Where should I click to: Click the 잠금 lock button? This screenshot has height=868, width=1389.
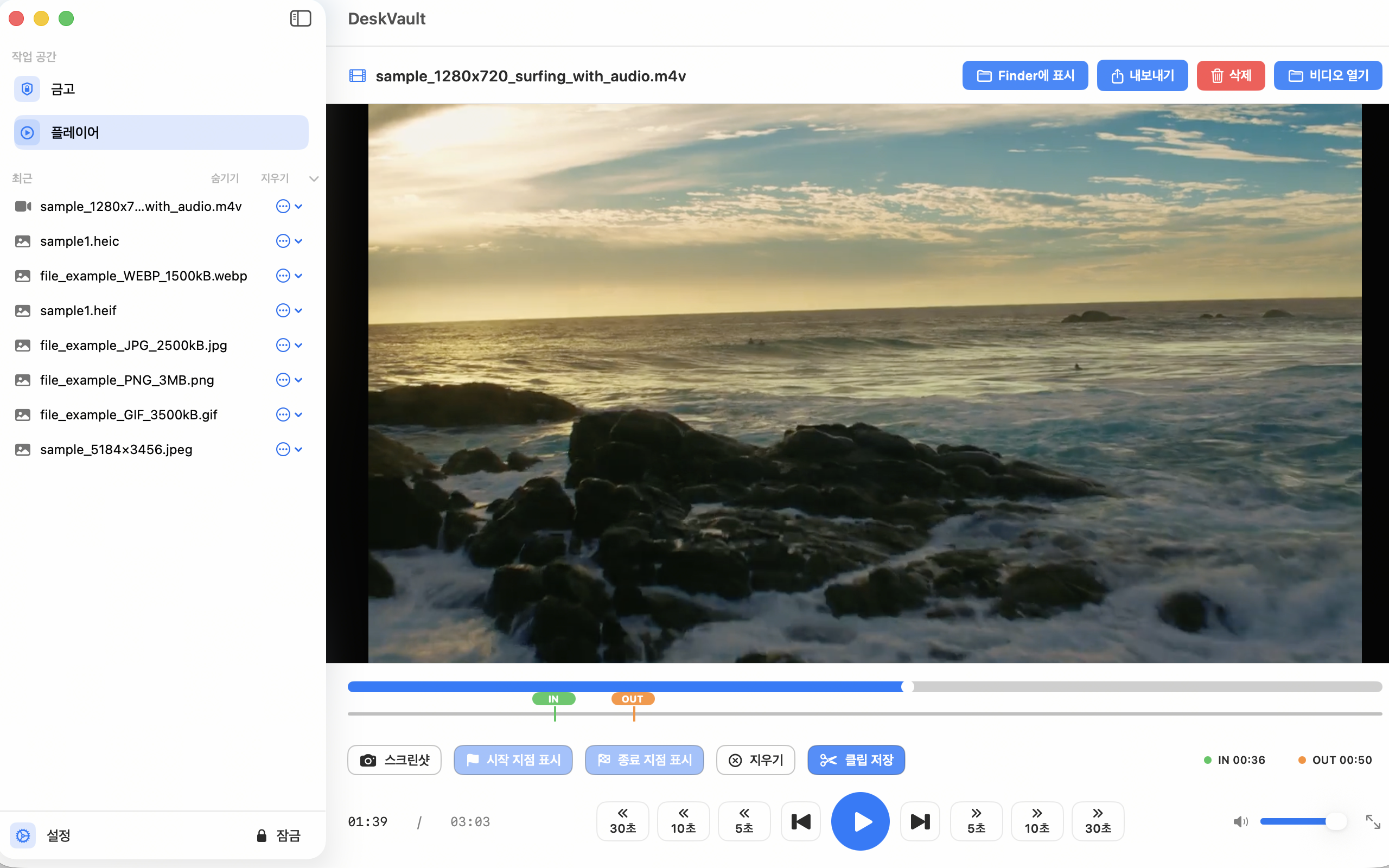pyautogui.click(x=279, y=835)
